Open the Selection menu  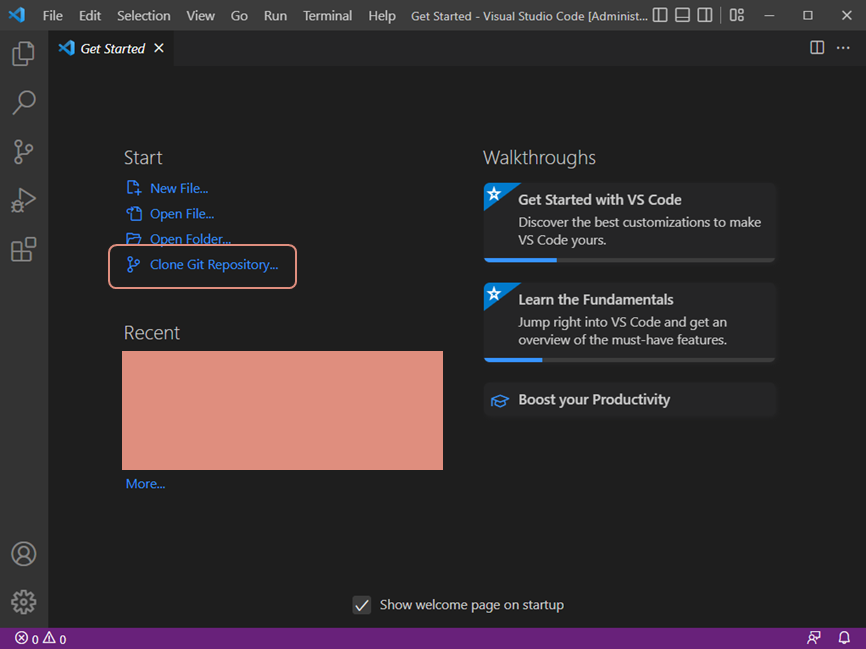pyautogui.click(x=144, y=15)
